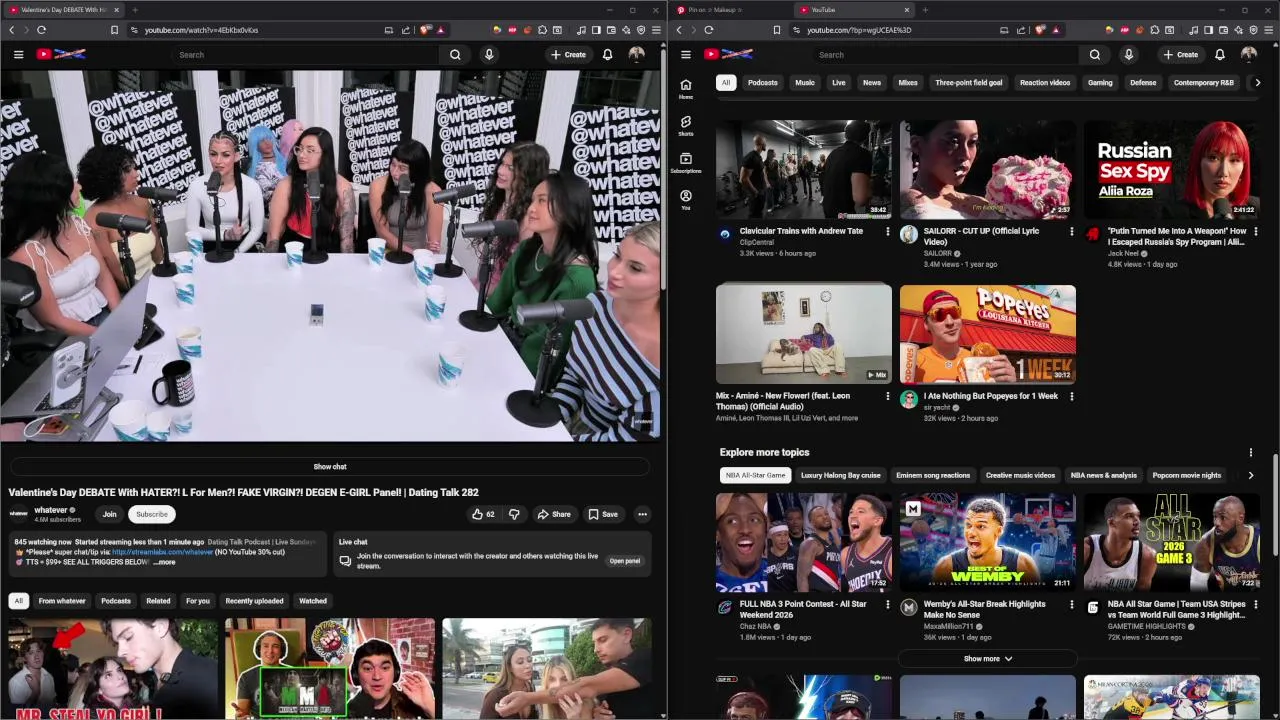Expand Show more under explore topics
1280x720 pixels.
[x=987, y=659]
